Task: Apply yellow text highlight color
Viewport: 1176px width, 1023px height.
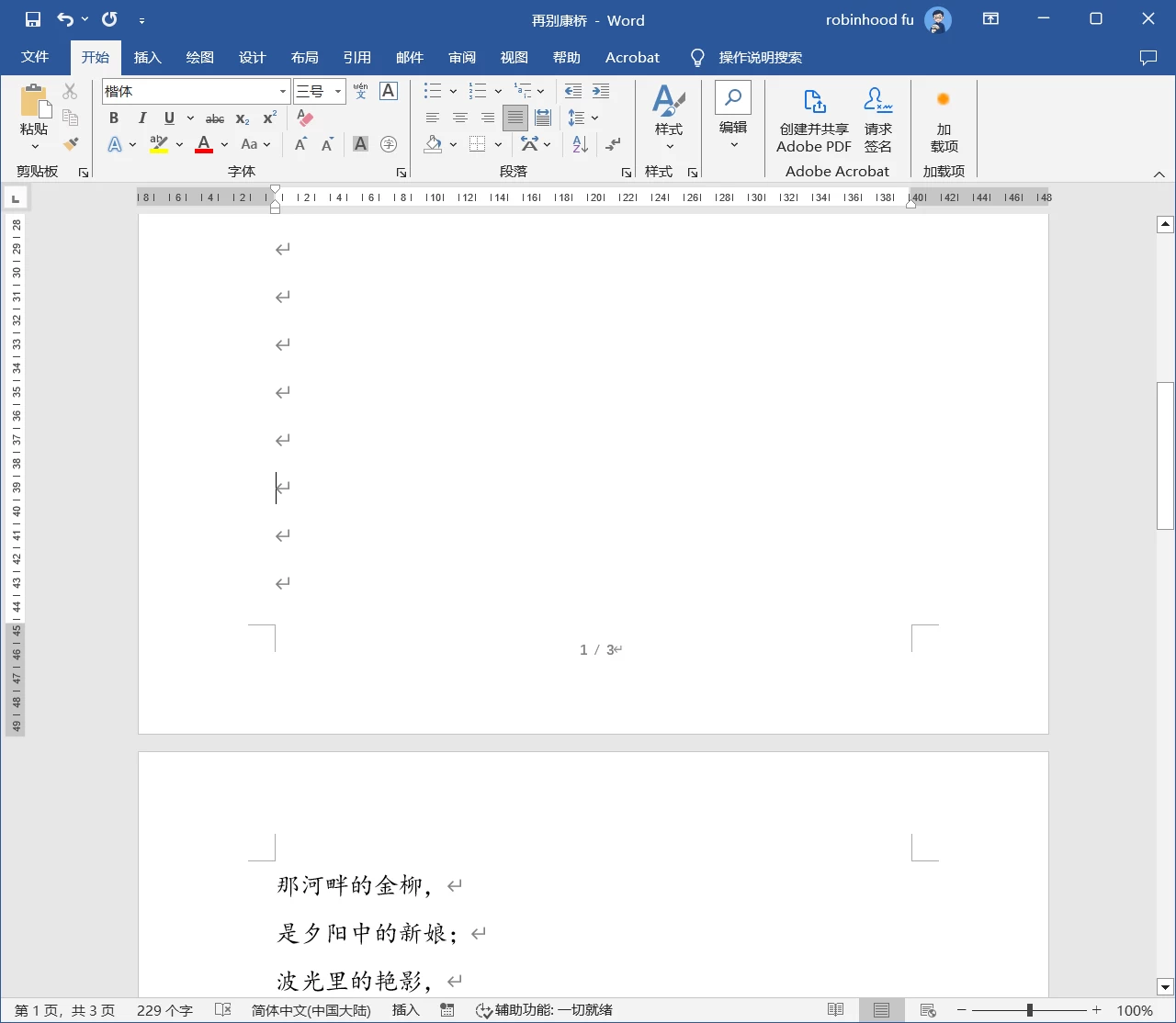Action: [x=159, y=144]
